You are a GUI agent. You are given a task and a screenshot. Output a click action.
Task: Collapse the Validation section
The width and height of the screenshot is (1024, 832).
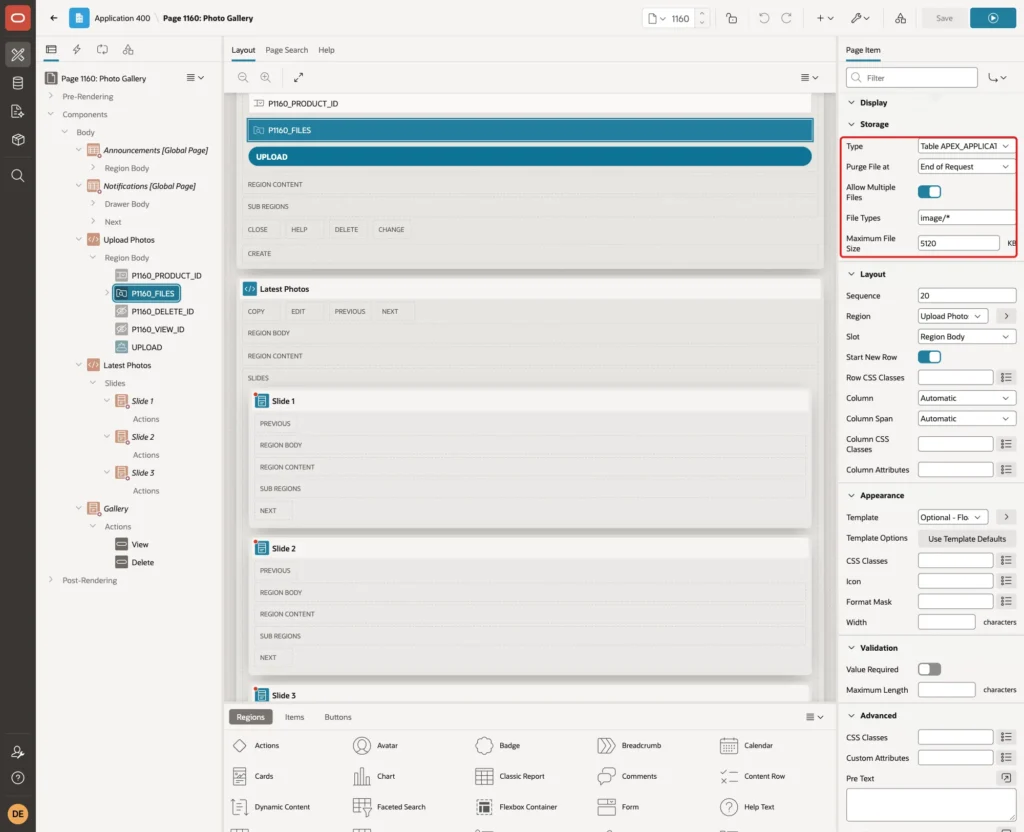[851, 648]
